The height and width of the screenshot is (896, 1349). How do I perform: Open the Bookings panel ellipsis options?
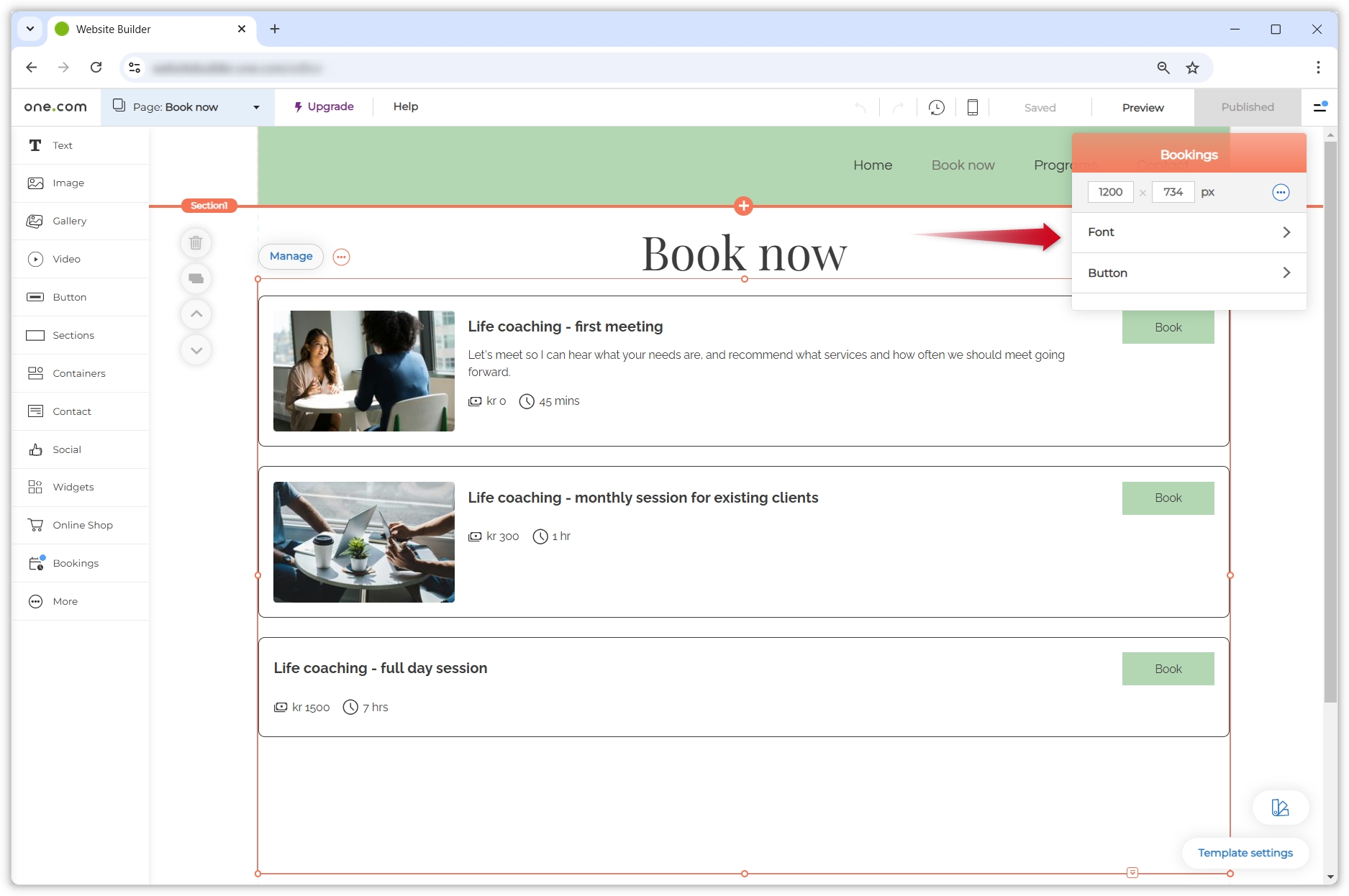pyautogui.click(x=1281, y=192)
